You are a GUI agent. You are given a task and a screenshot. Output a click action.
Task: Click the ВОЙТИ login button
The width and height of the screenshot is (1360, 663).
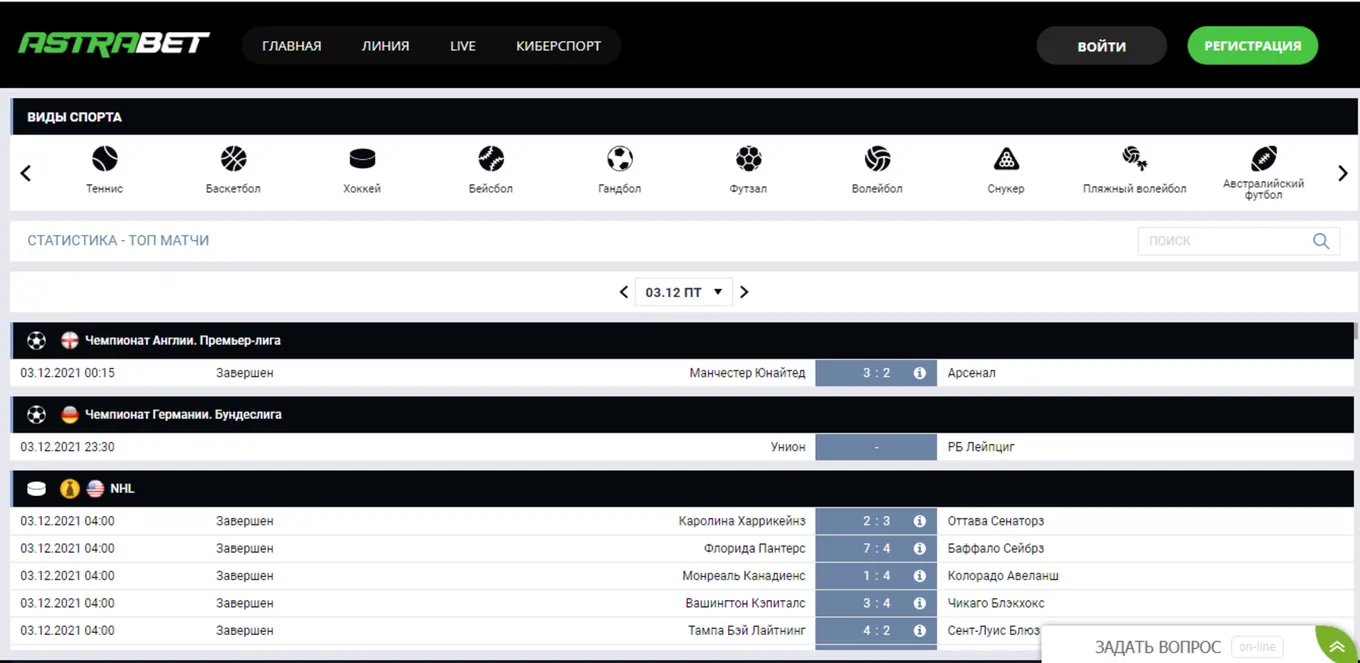tap(1102, 46)
